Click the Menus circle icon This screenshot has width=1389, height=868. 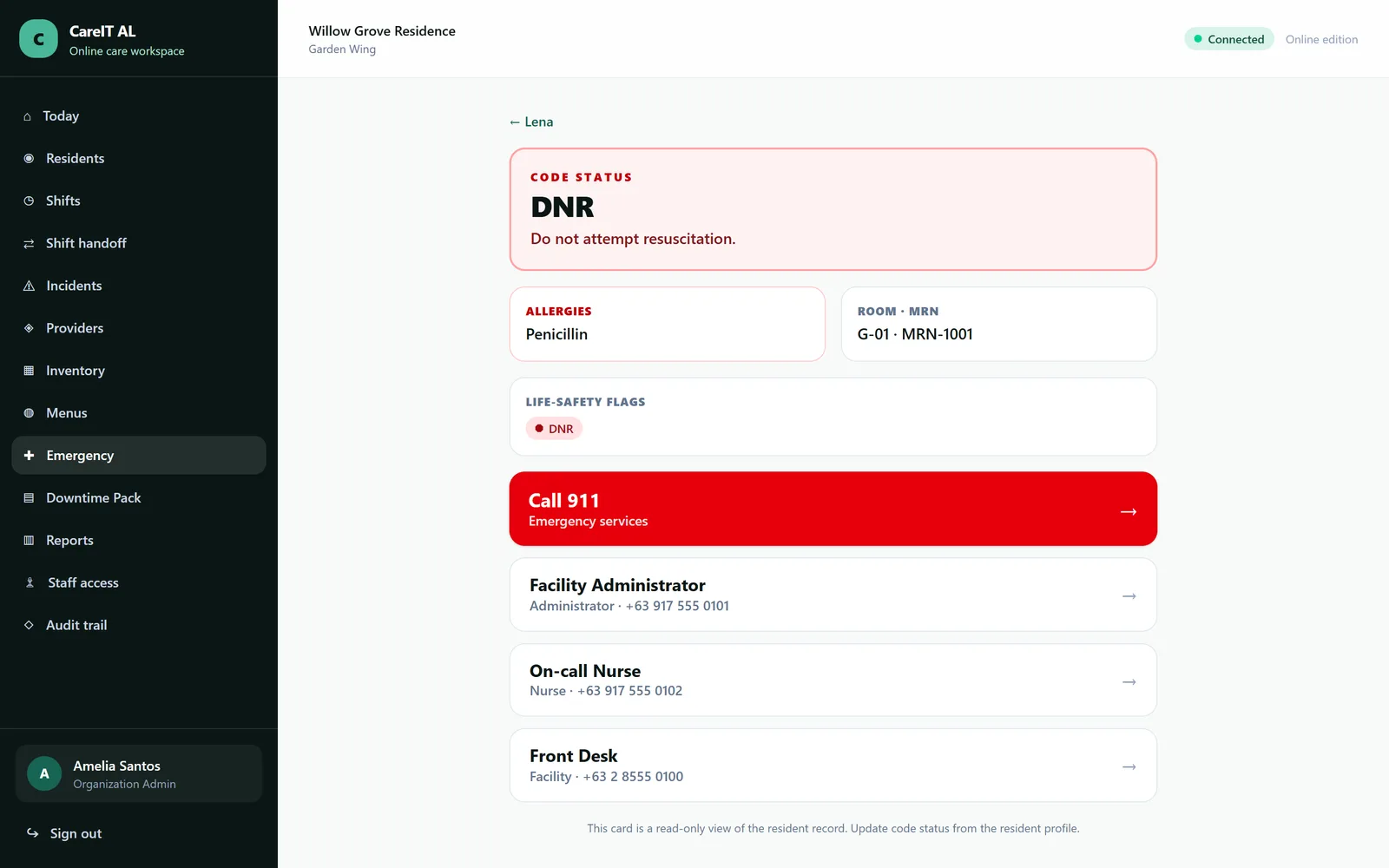(x=29, y=413)
